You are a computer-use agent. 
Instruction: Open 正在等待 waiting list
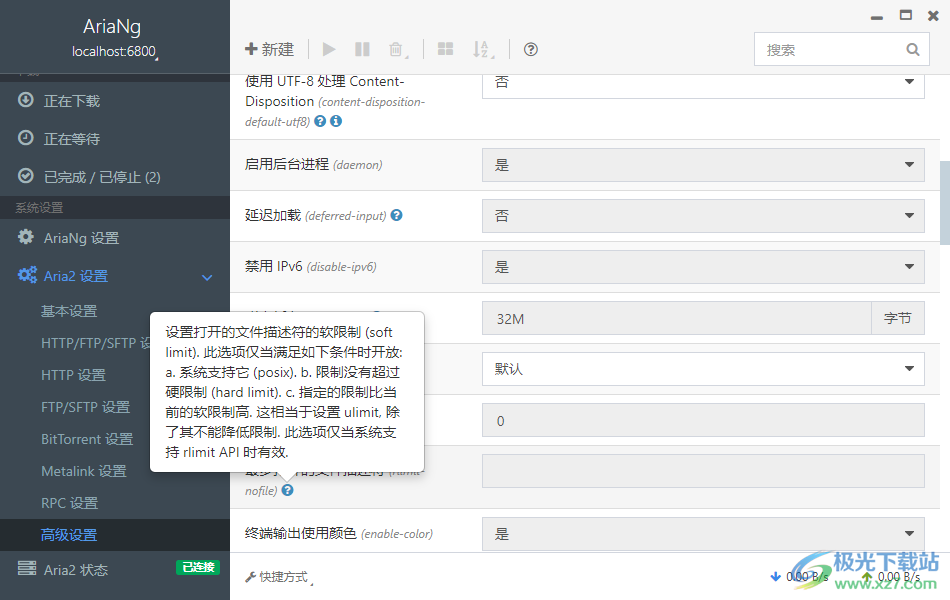[x=115, y=139]
